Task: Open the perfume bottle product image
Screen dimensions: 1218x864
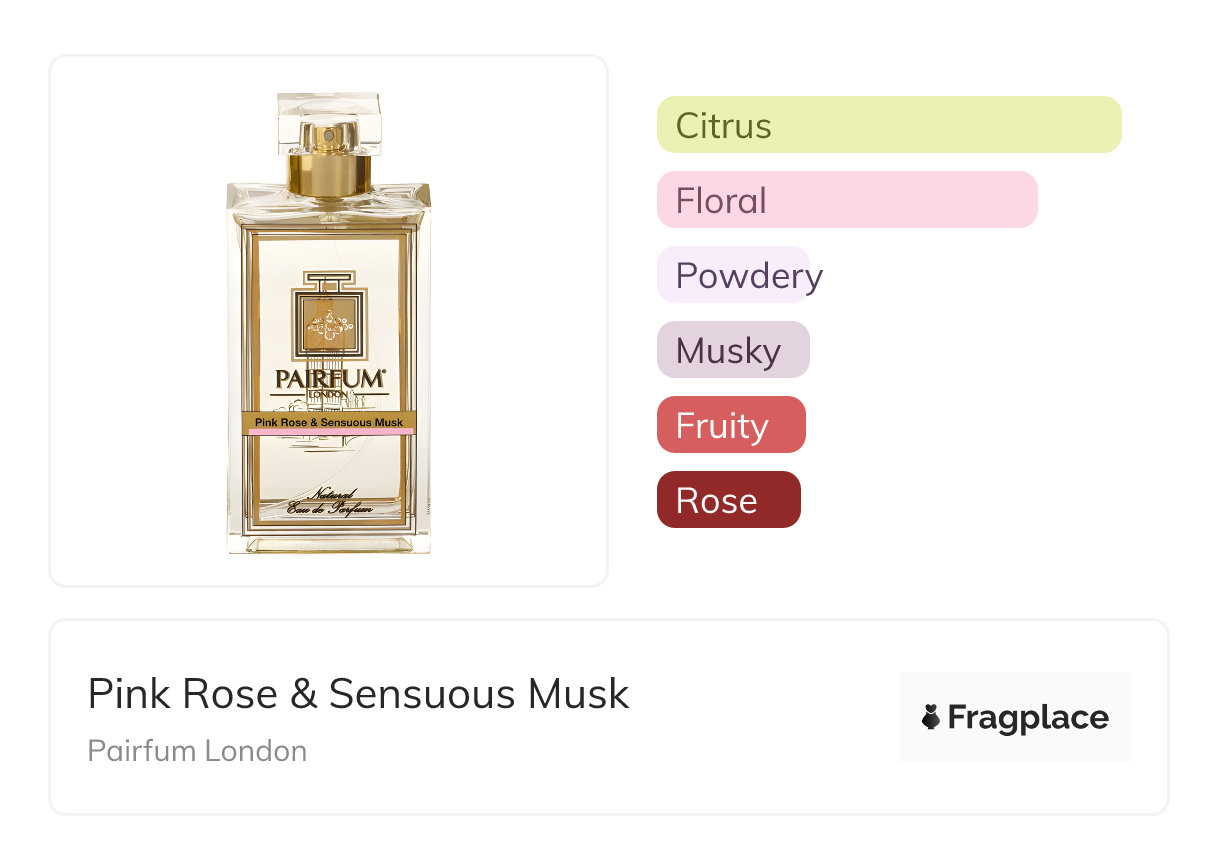Action: pyautogui.click(x=329, y=322)
